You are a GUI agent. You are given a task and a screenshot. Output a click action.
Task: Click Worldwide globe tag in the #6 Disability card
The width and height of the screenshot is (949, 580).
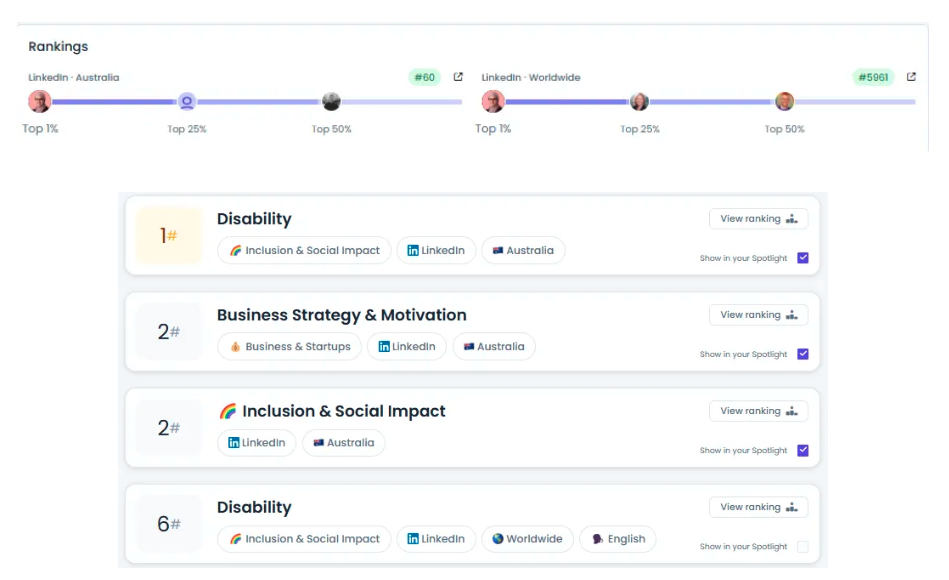pyautogui.click(x=527, y=539)
